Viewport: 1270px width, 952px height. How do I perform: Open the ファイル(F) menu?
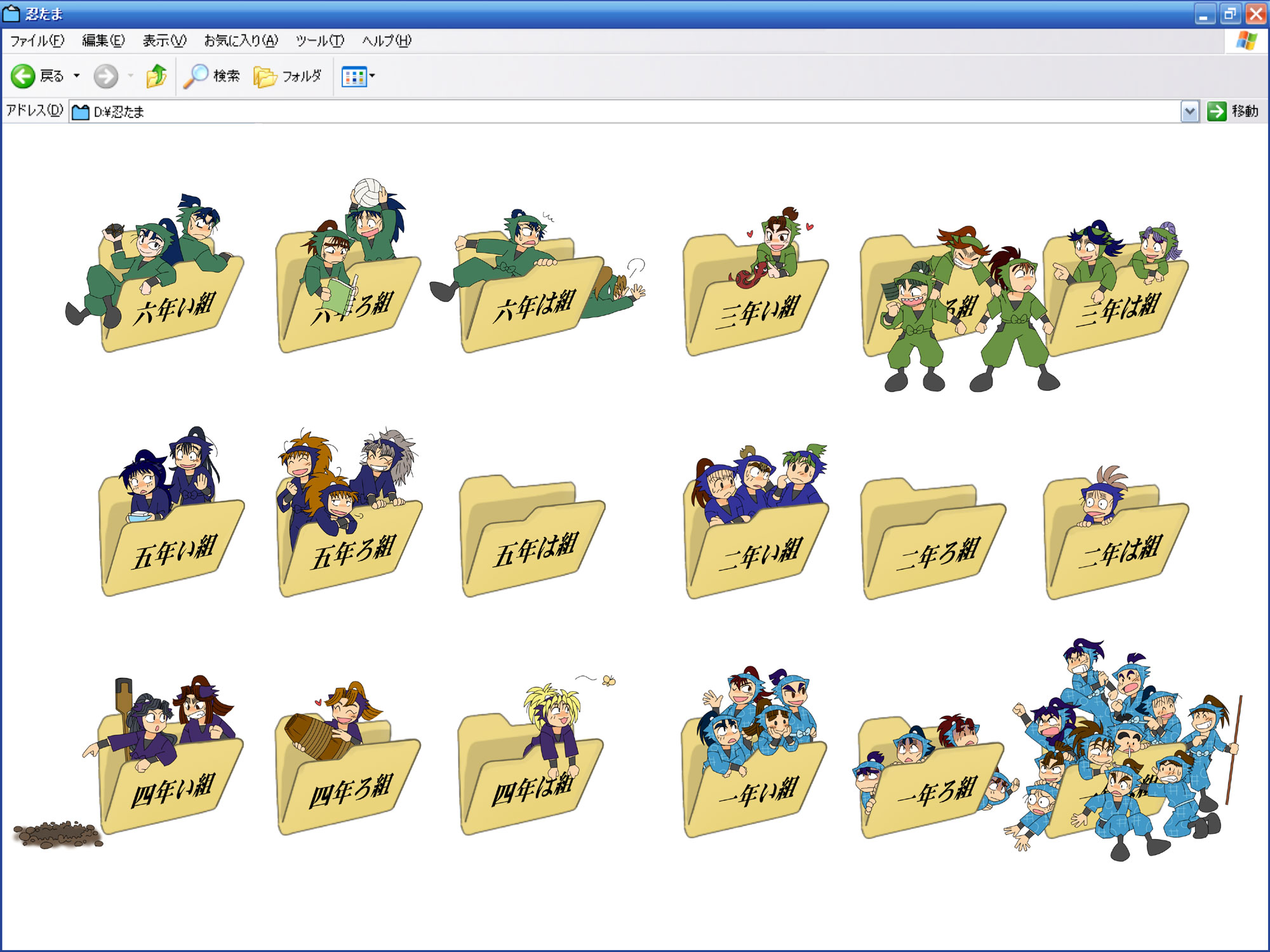coord(37,41)
